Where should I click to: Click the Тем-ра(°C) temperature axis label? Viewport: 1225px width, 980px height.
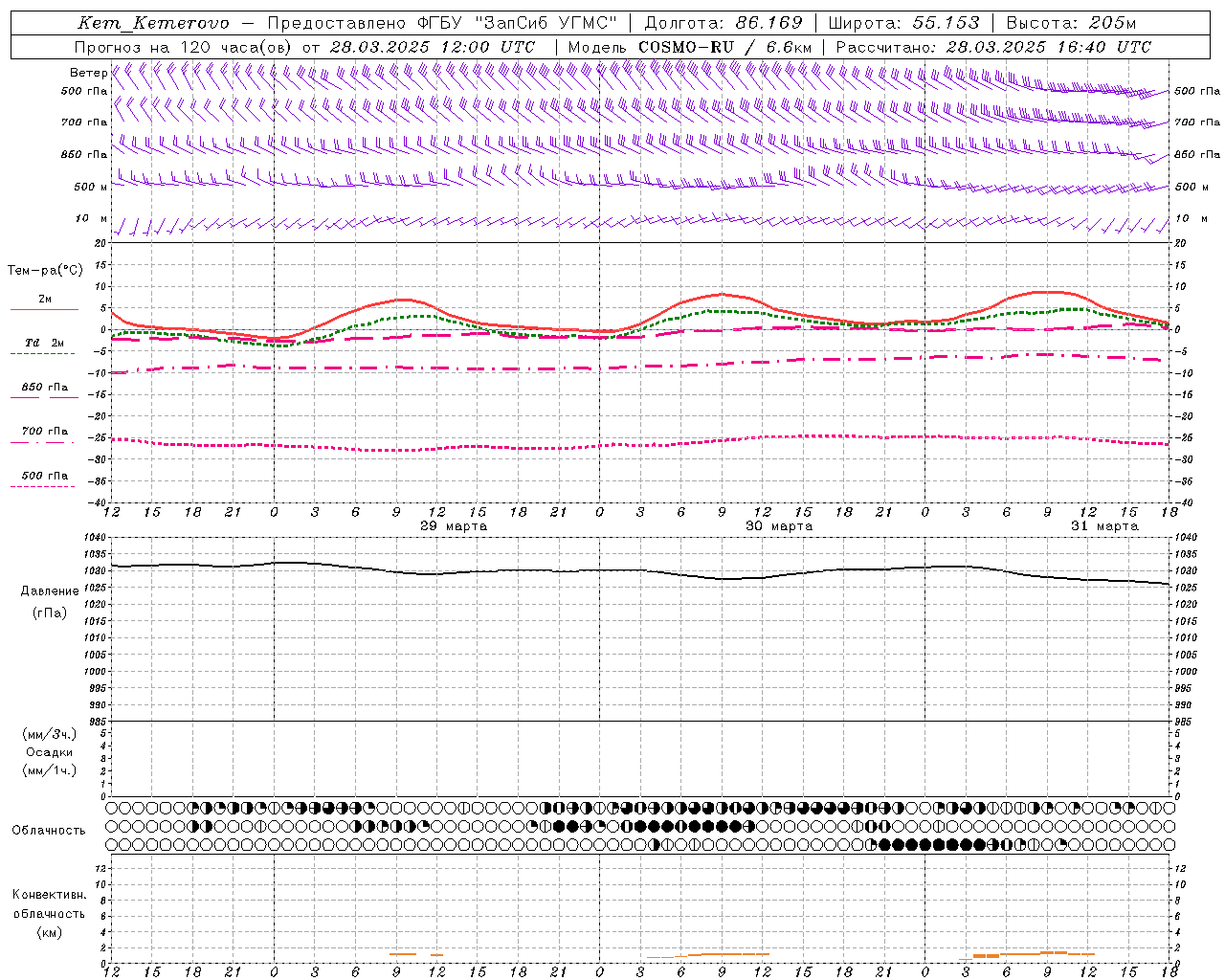[45, 271]
